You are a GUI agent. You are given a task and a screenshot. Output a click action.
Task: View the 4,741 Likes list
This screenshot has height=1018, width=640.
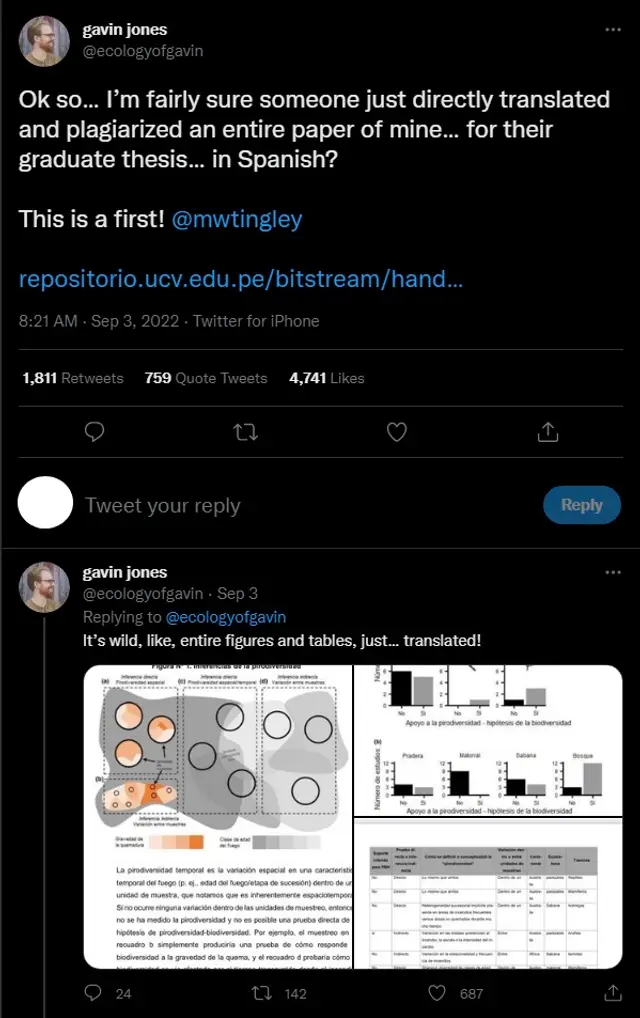click(x=327, y=378)
